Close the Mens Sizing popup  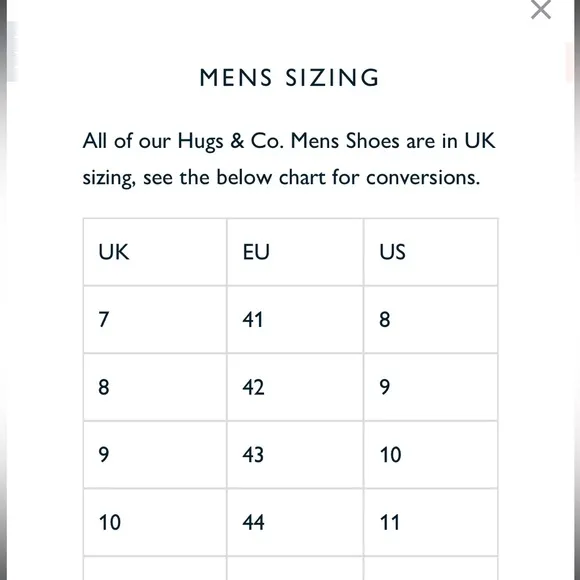(x=541, y=9)
